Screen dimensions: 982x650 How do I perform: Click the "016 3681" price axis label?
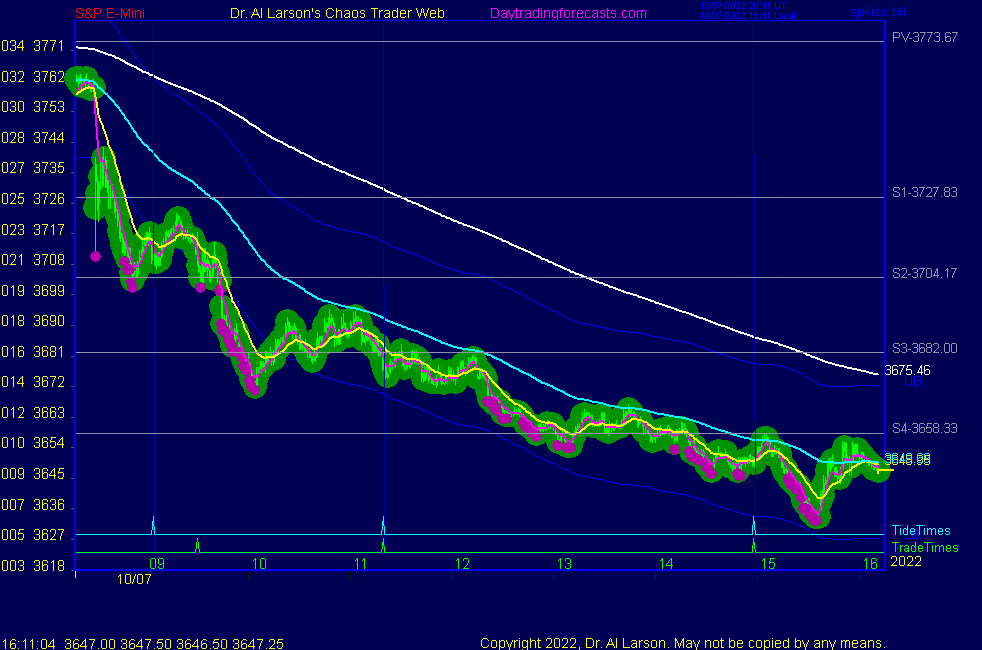(33, 352)
